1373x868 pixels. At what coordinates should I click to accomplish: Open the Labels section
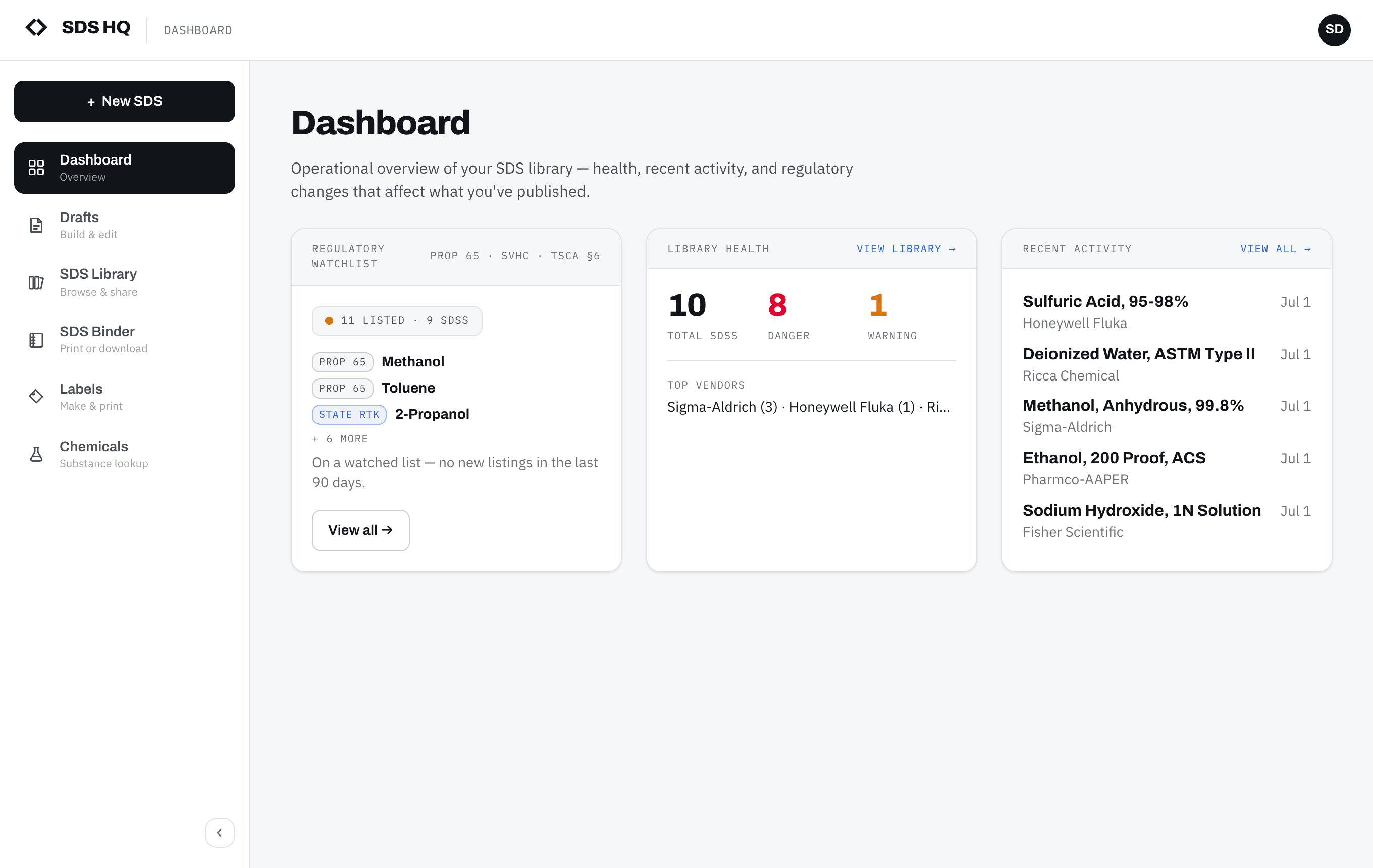124,397
